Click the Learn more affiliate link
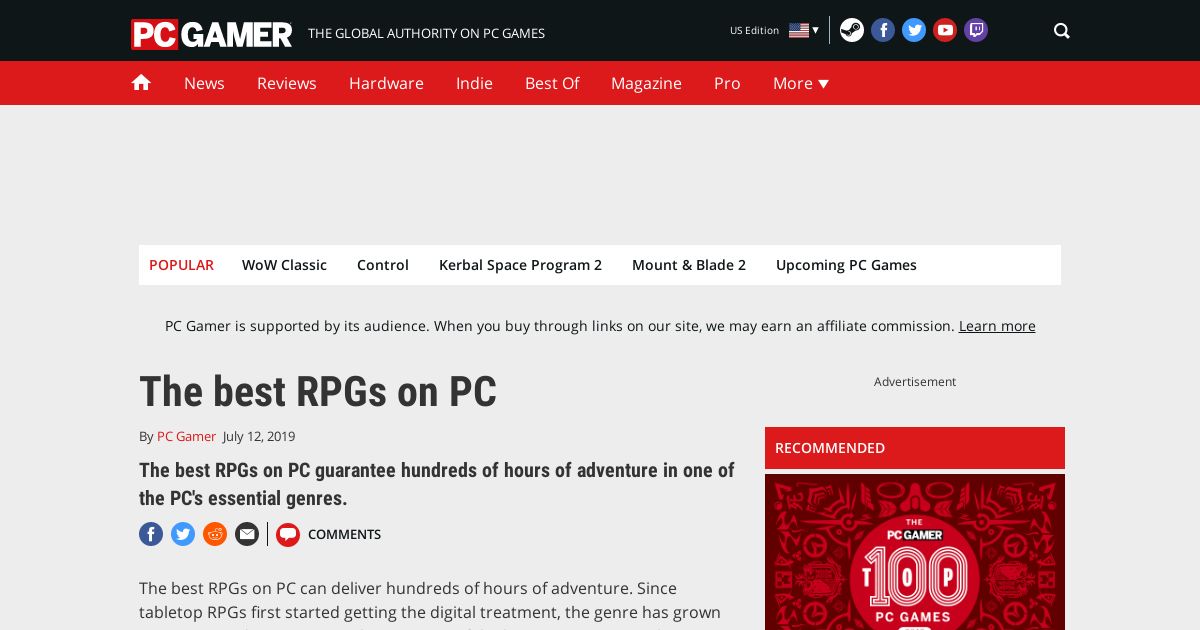 click(997, 326)
